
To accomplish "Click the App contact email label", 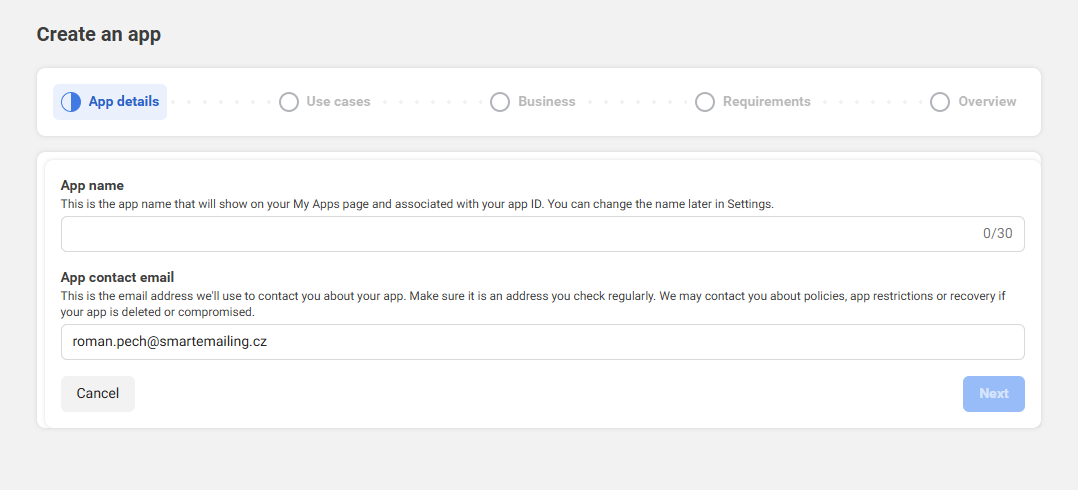I will pos(118,278).
